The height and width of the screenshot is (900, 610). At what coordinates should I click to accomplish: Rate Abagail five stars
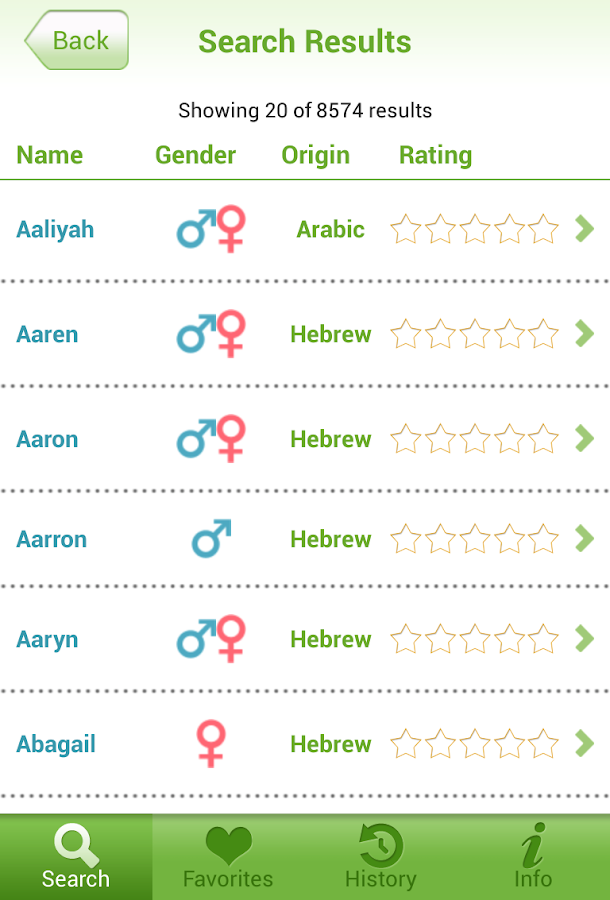pos(545,743)
